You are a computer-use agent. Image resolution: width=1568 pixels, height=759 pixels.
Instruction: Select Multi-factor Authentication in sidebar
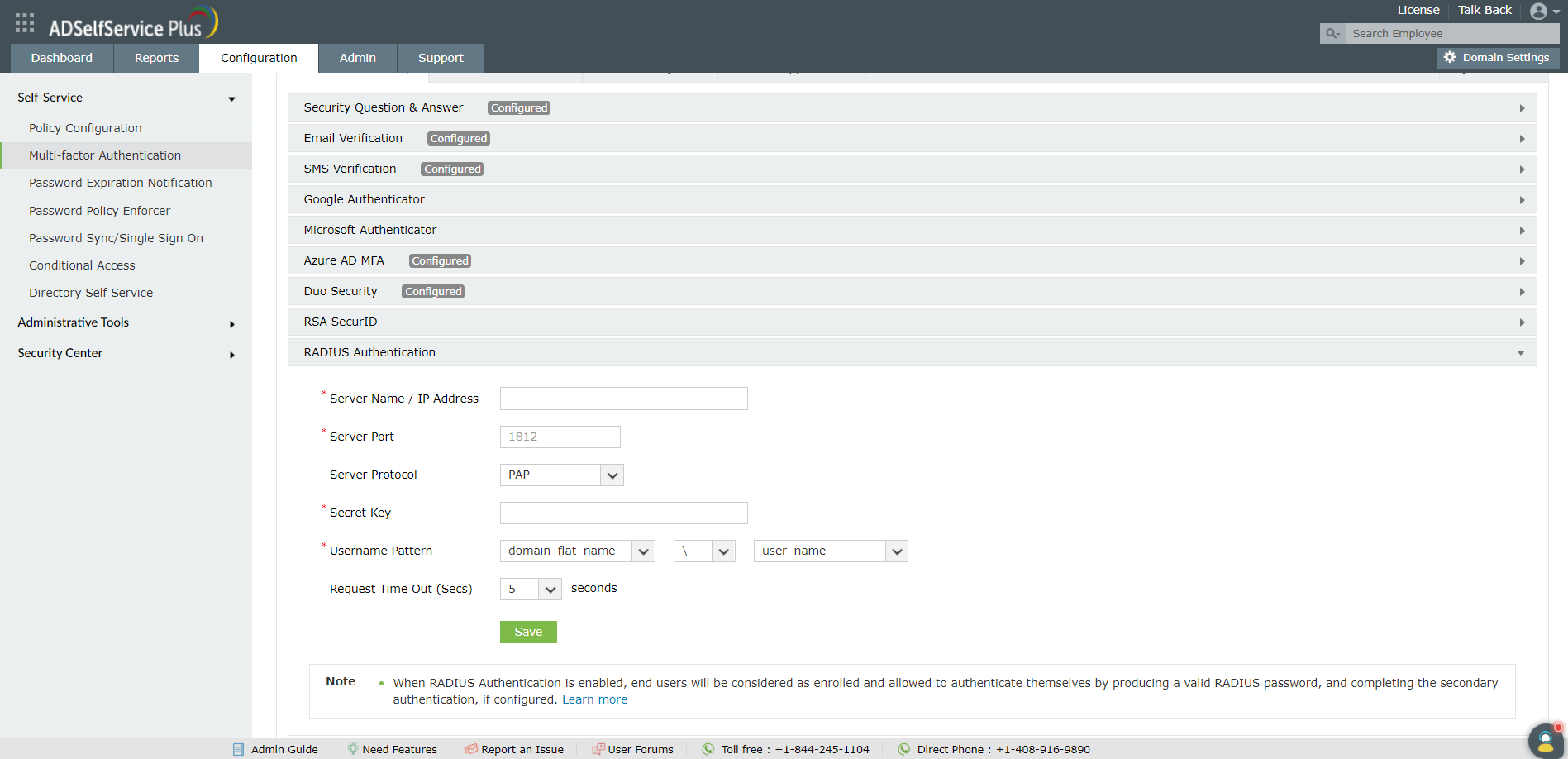(x=105, y=155)
